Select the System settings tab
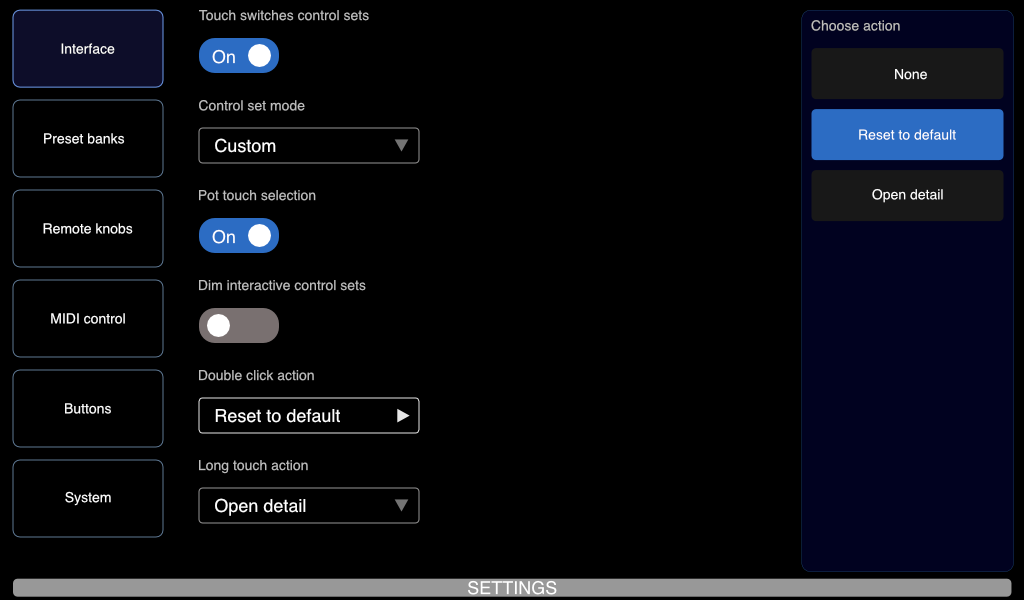This screenshot has height=600, width=1024. [88, 498]
